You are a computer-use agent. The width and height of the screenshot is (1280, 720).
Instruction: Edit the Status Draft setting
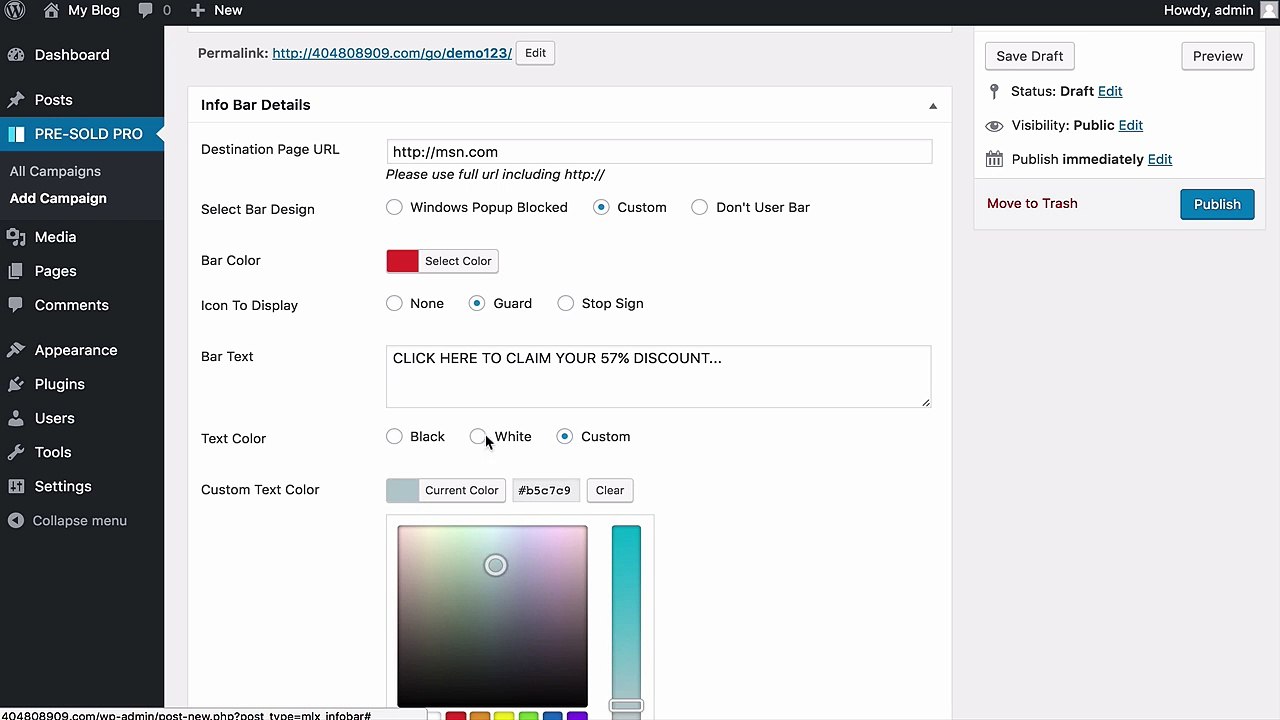1110,91
